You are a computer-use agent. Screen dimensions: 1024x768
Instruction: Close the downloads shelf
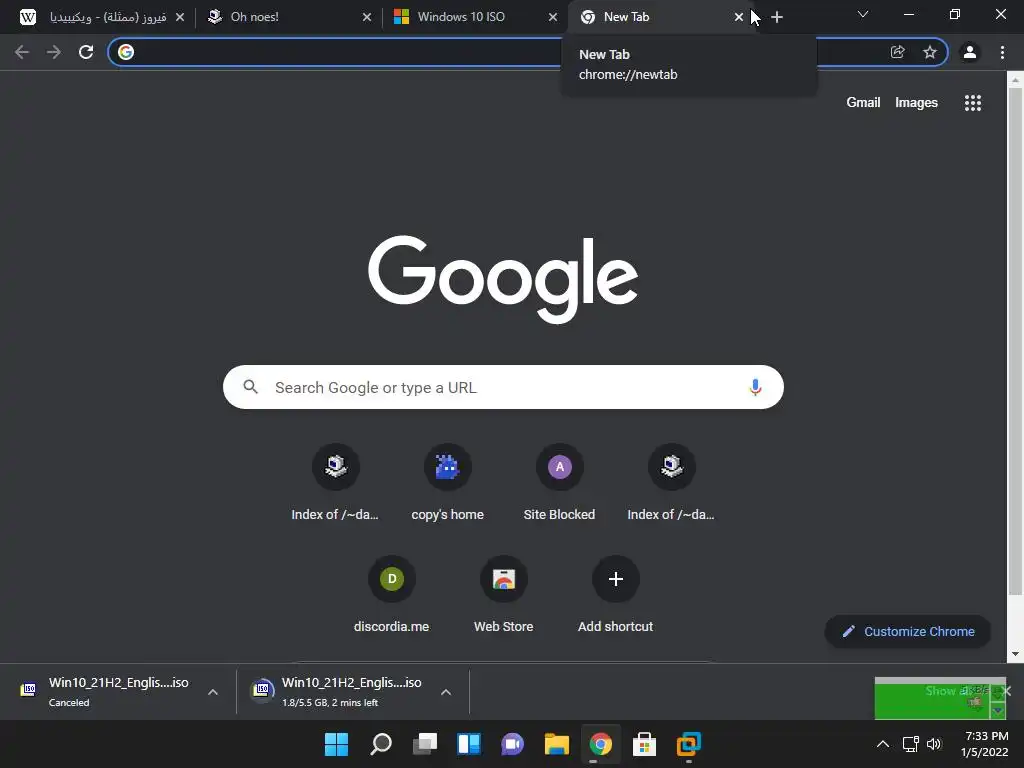tap(1006, 691)
